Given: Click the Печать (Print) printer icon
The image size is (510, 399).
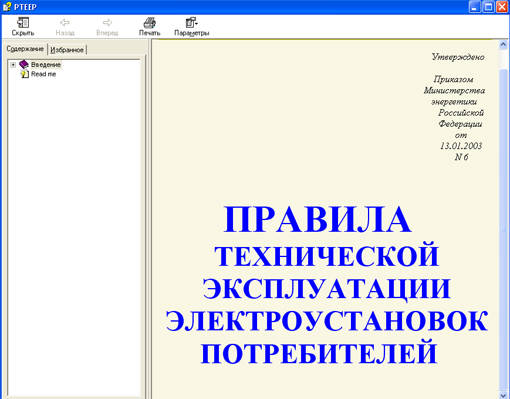Looking at the screenshot, I should (x=149, y=23).
